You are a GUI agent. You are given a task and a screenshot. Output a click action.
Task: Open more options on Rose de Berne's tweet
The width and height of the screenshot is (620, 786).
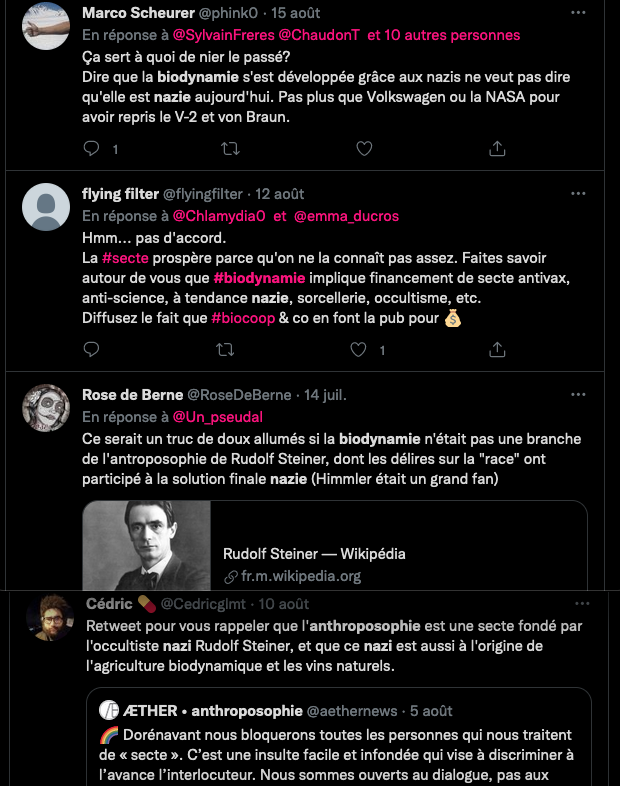[x=578, y=394]
